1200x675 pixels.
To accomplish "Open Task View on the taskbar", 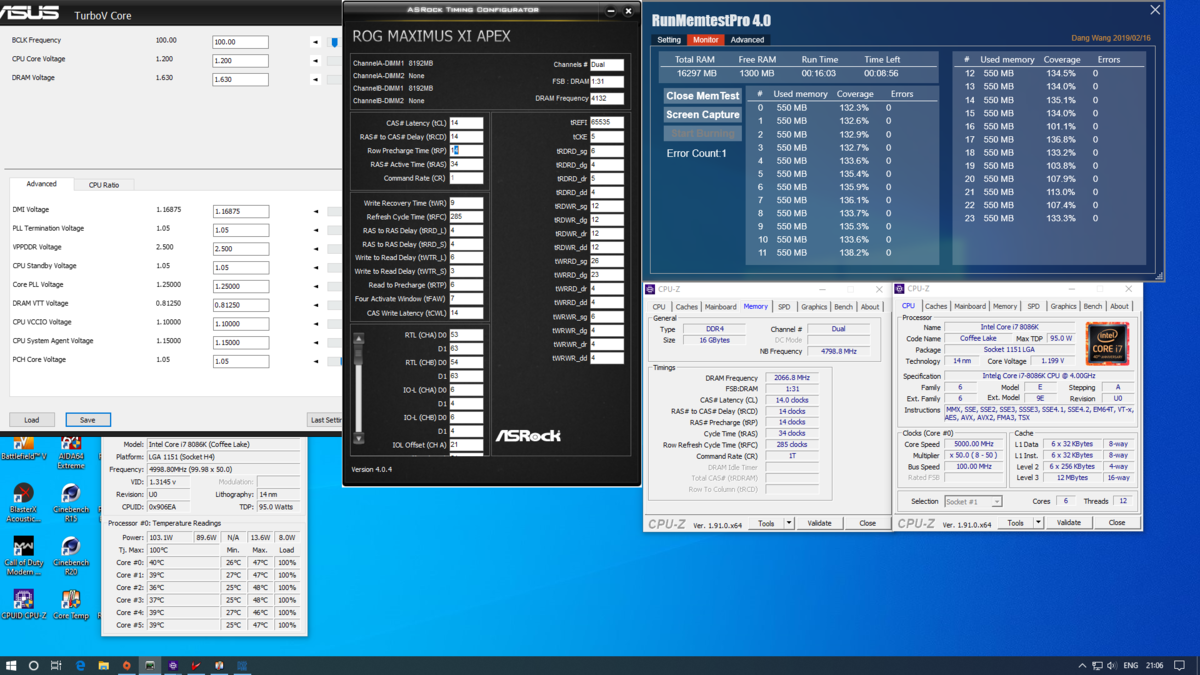I will (56, 665).
